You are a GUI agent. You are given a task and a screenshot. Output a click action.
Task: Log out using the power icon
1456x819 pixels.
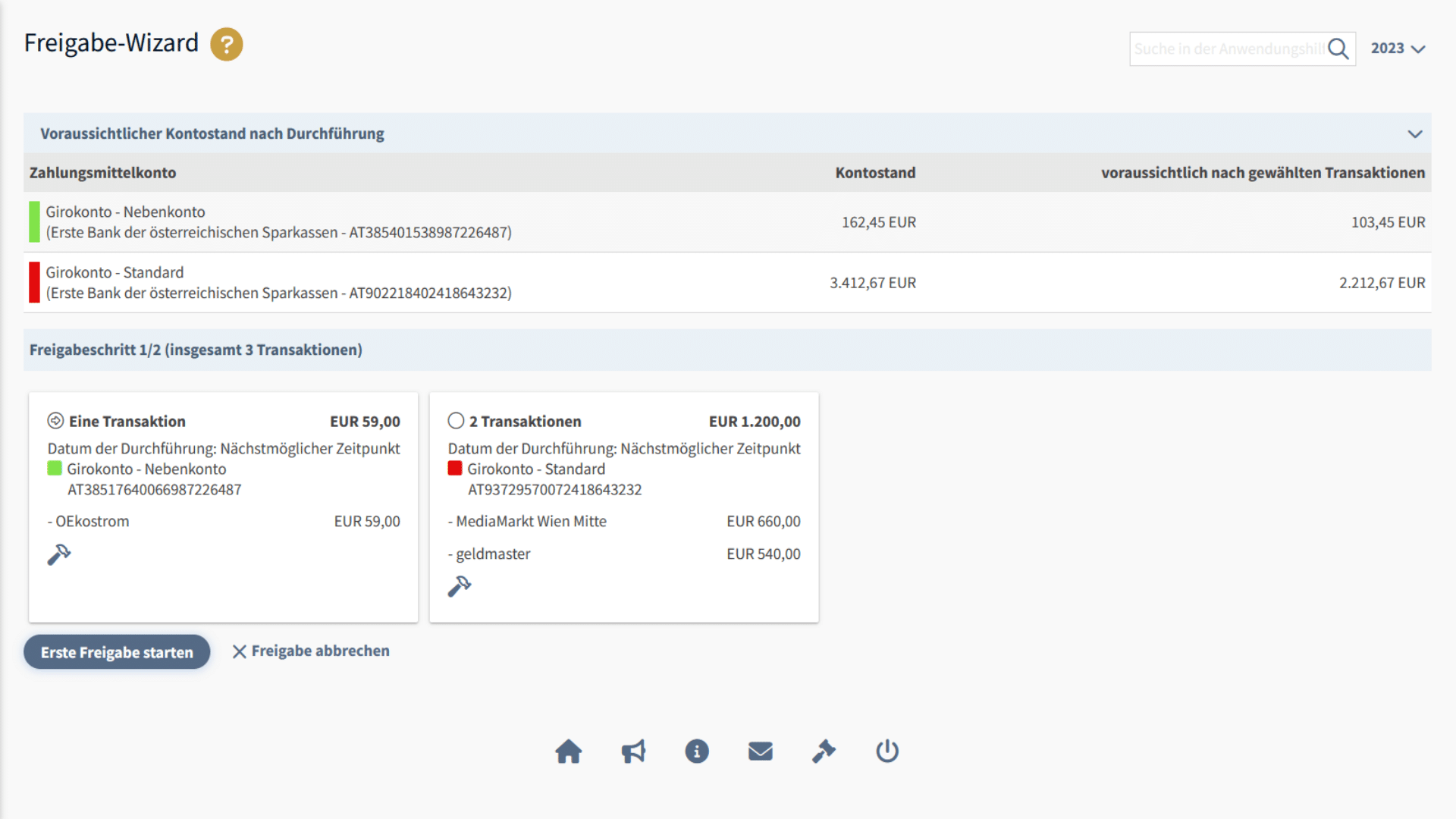887,752
